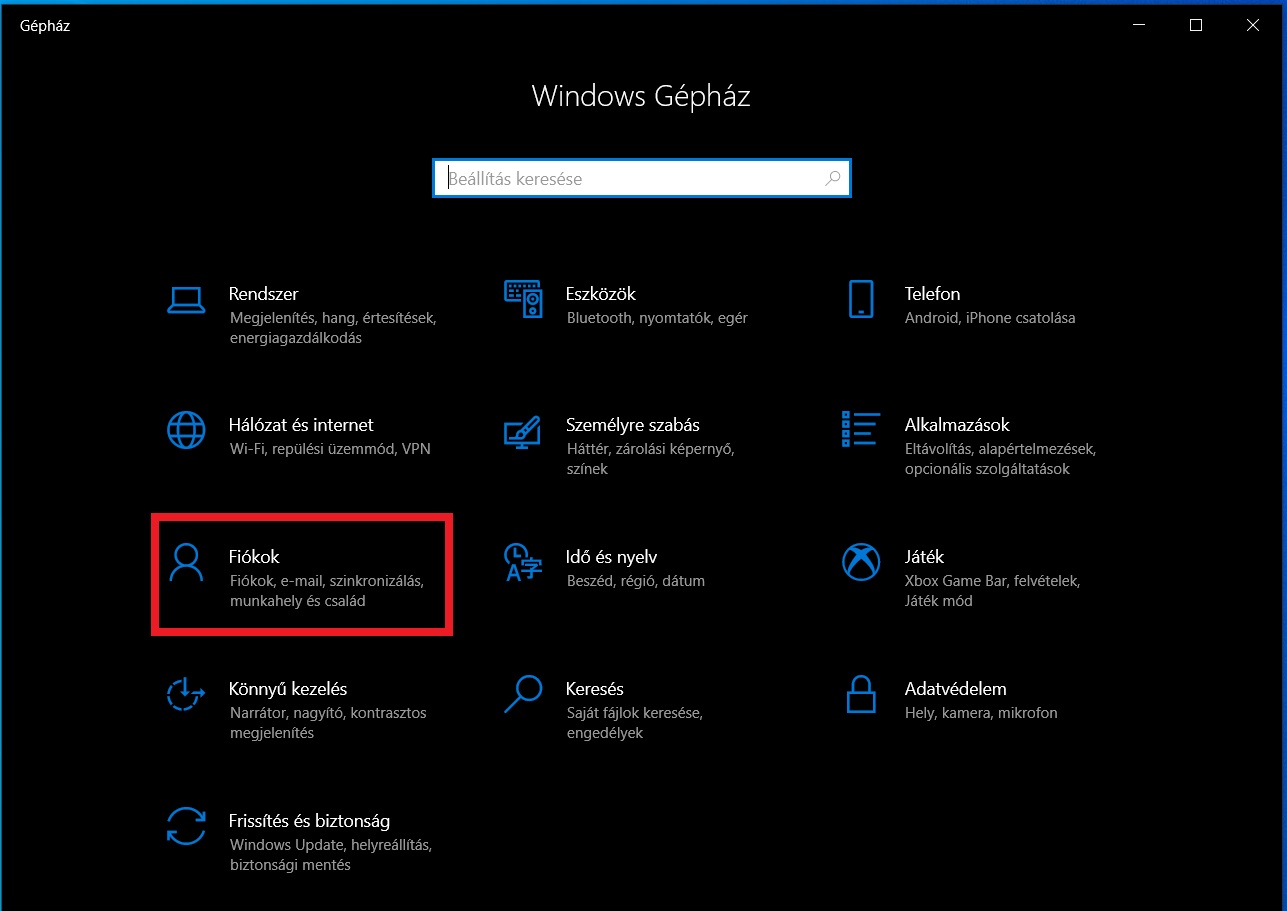Image resolution: width=1287 pixels, height=911 pixels.
Task: Minimize the Gépház window
Action: [x=1138, y=26]
